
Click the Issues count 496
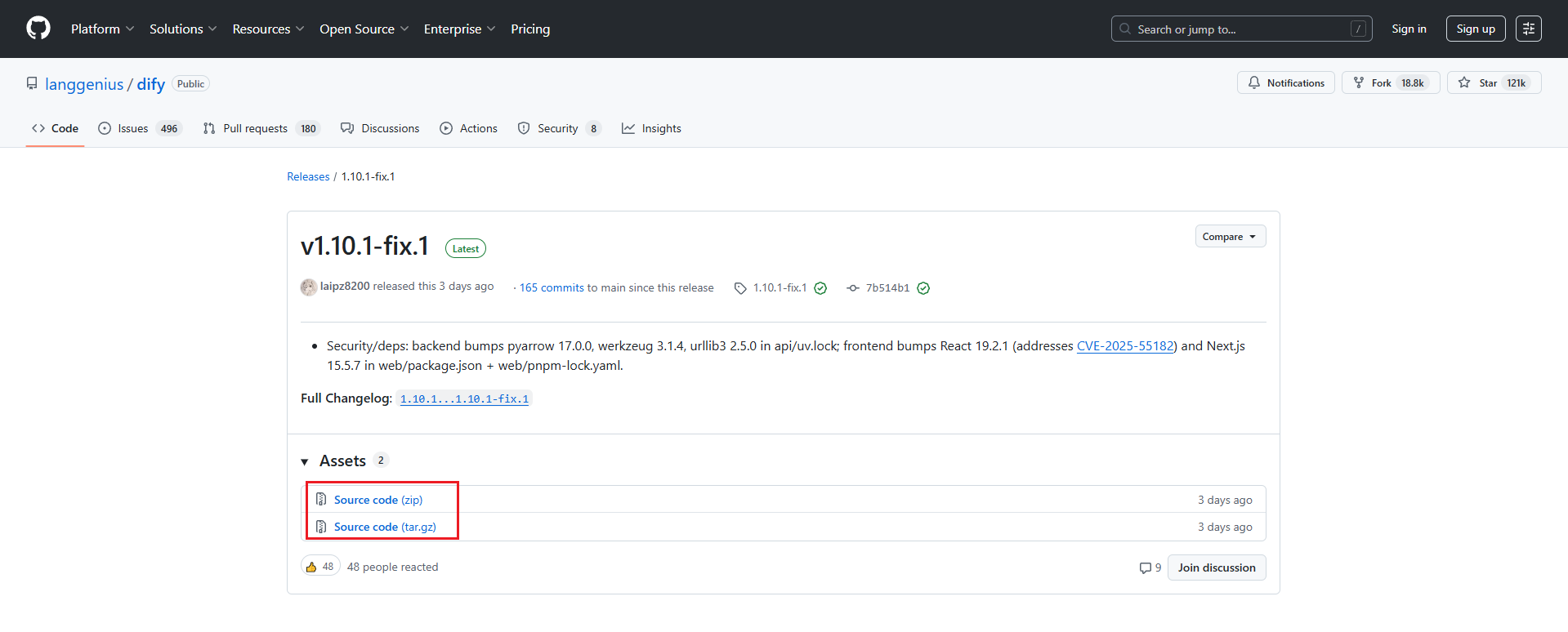[x=169, y=129]
